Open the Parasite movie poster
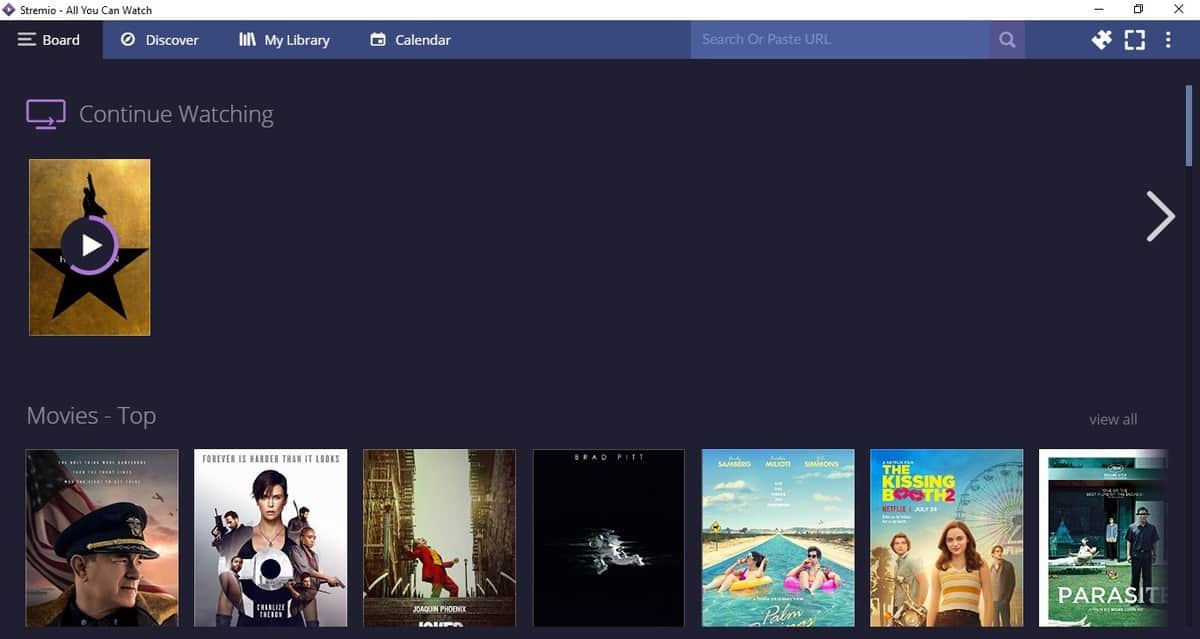 click(1103, 538)
